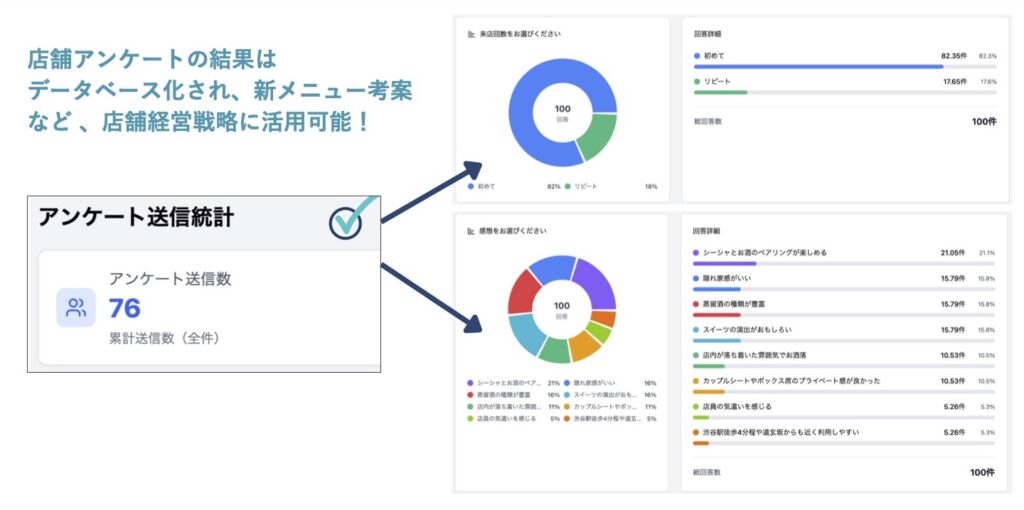Click blue dot beside 初めて in 回答詳細

(696, 55)
